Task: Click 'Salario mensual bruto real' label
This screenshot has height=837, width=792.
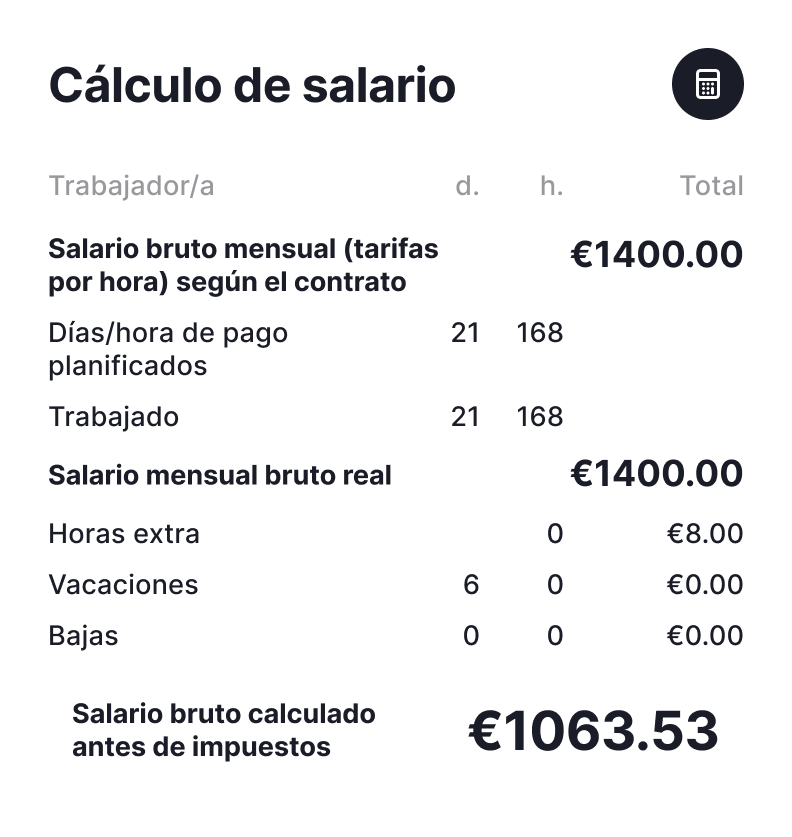Action: [x=220, y=475]
